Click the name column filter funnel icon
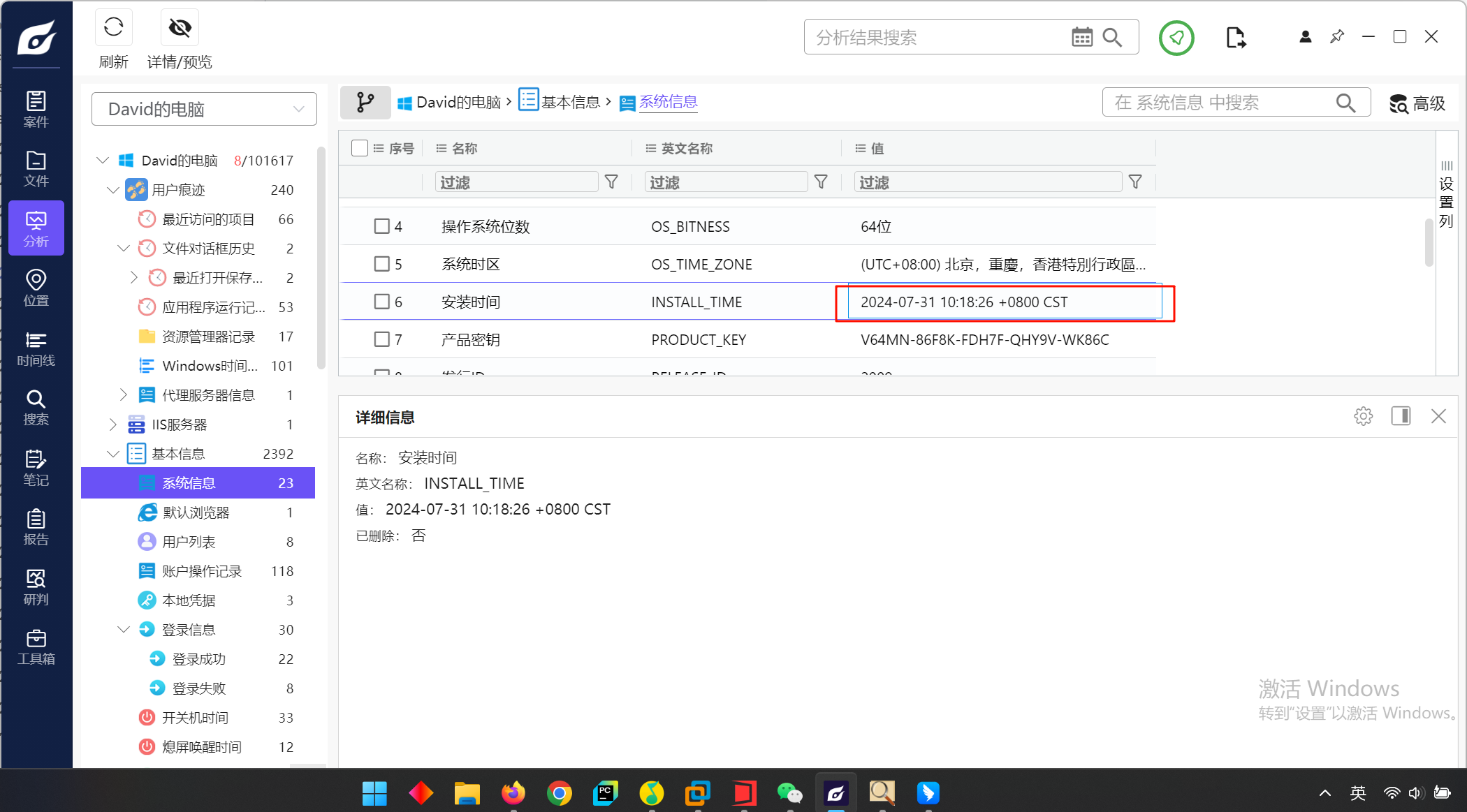 click(x=611, y=182)
